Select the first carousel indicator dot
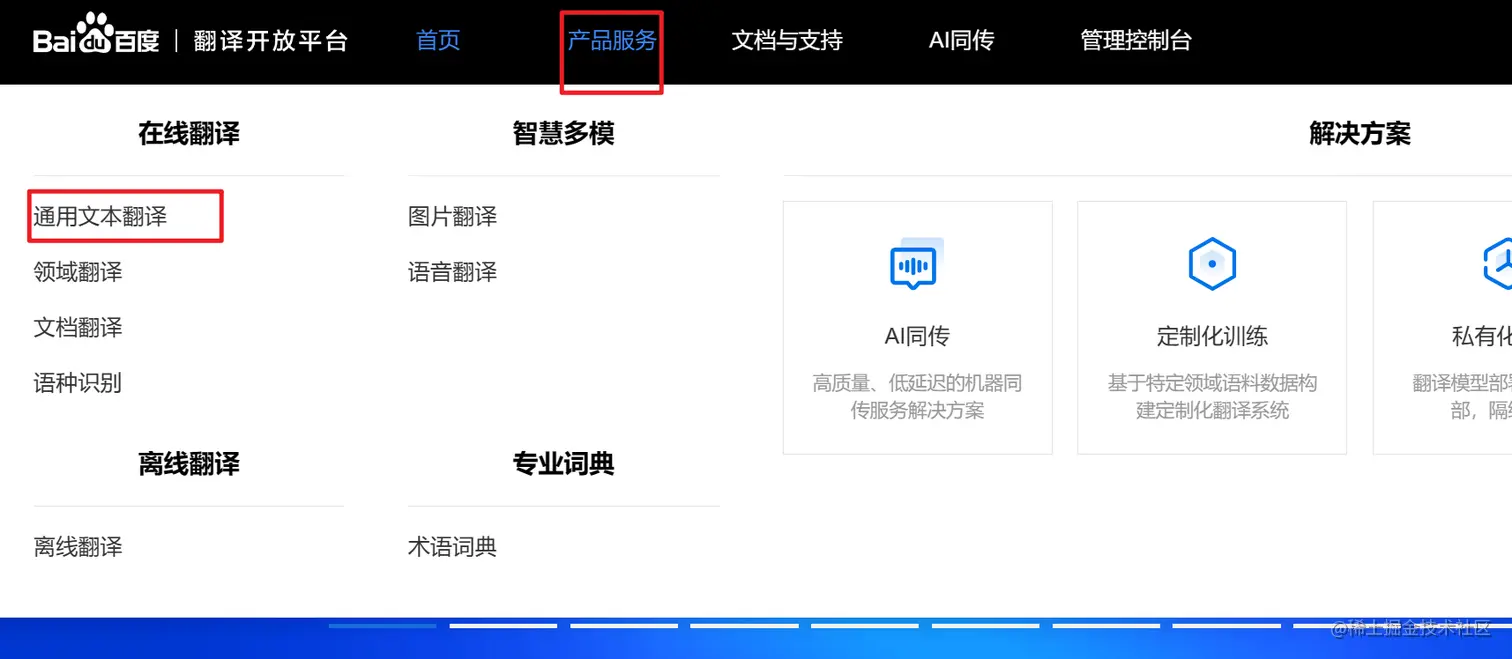Viewport: 1512px width, 659px height. pos(381,626)
